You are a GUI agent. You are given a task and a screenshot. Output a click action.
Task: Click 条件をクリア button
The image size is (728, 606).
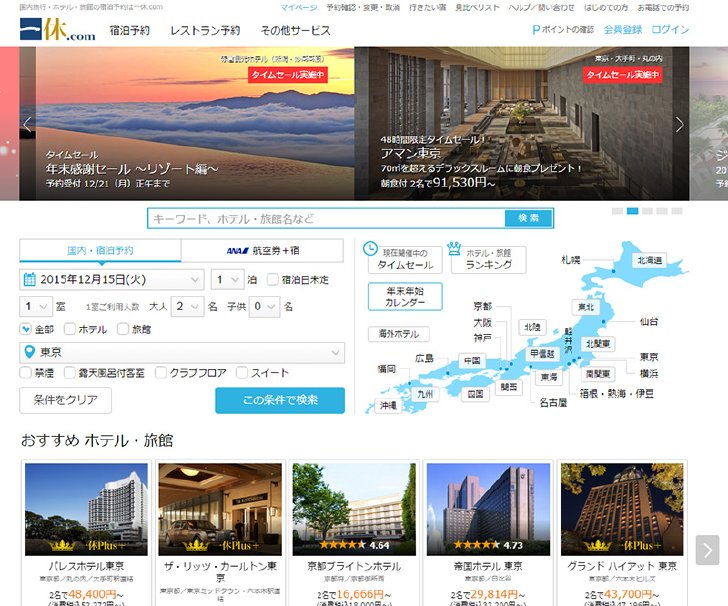(x=65, y=400)
